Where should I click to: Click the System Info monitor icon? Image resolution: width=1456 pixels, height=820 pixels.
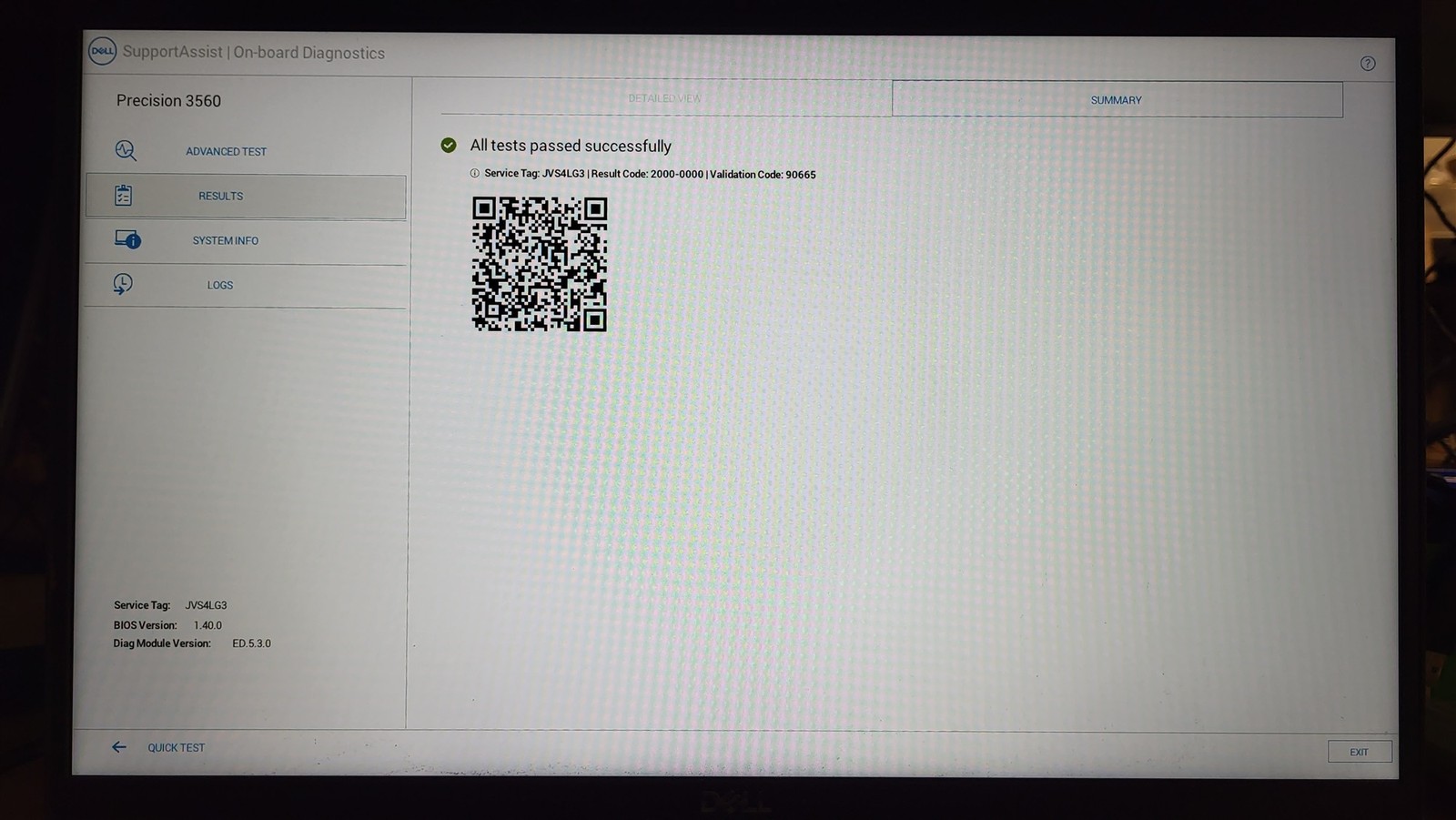[x=127, y=239]
